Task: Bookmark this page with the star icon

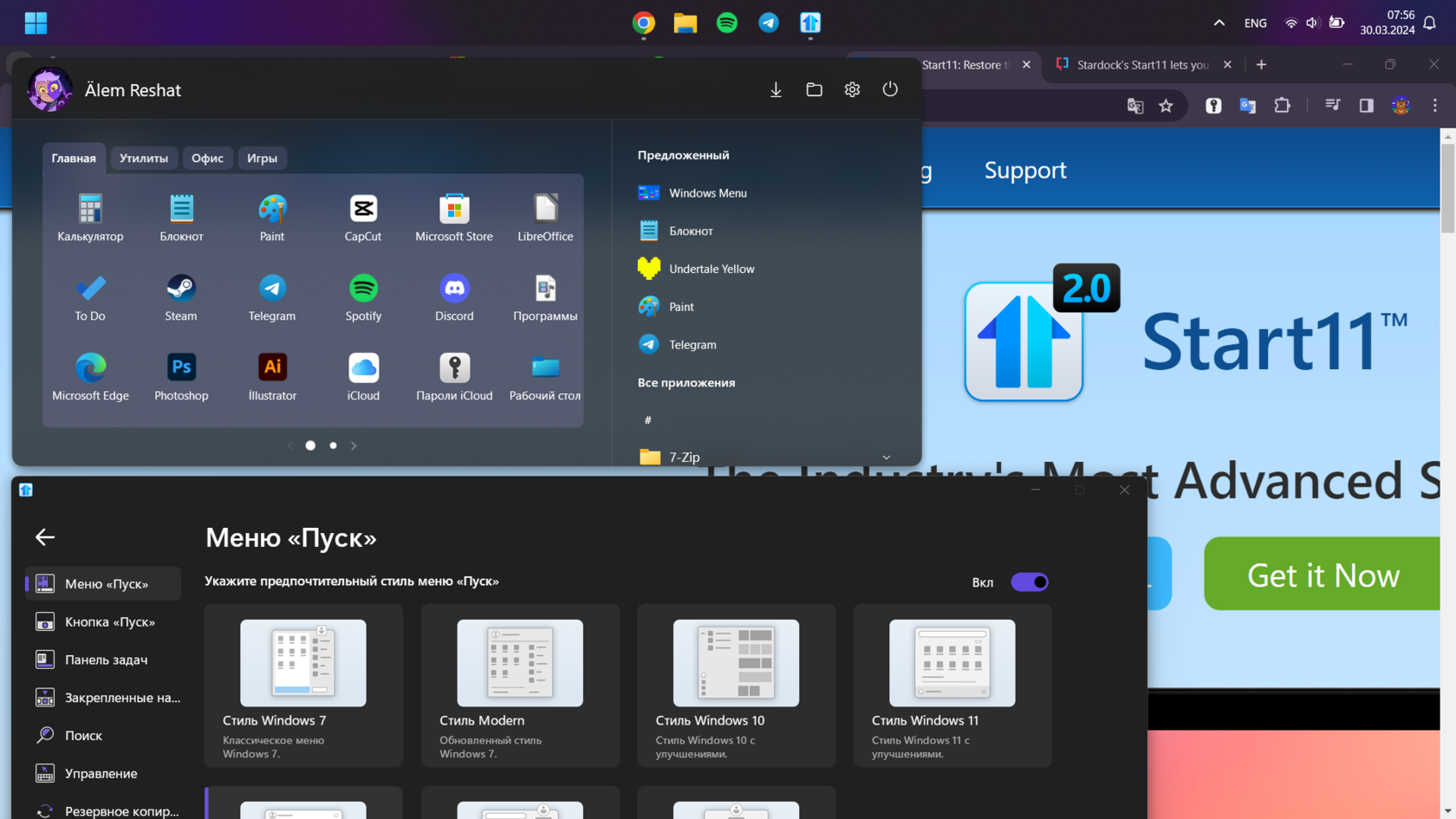Action: [x=1166, y=106]
